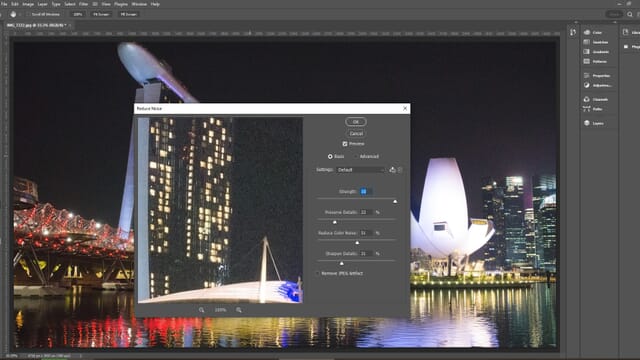Zoom in the Reduce Noise preview
This screenshot has width=640, height=360.
click(x=239, y=310)
